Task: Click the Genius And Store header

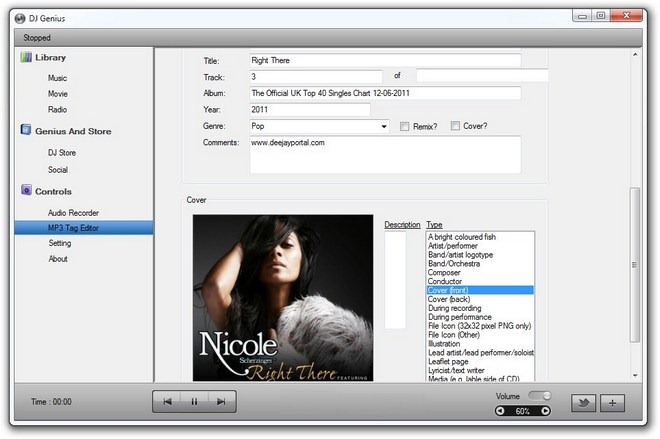Action: 73,131
